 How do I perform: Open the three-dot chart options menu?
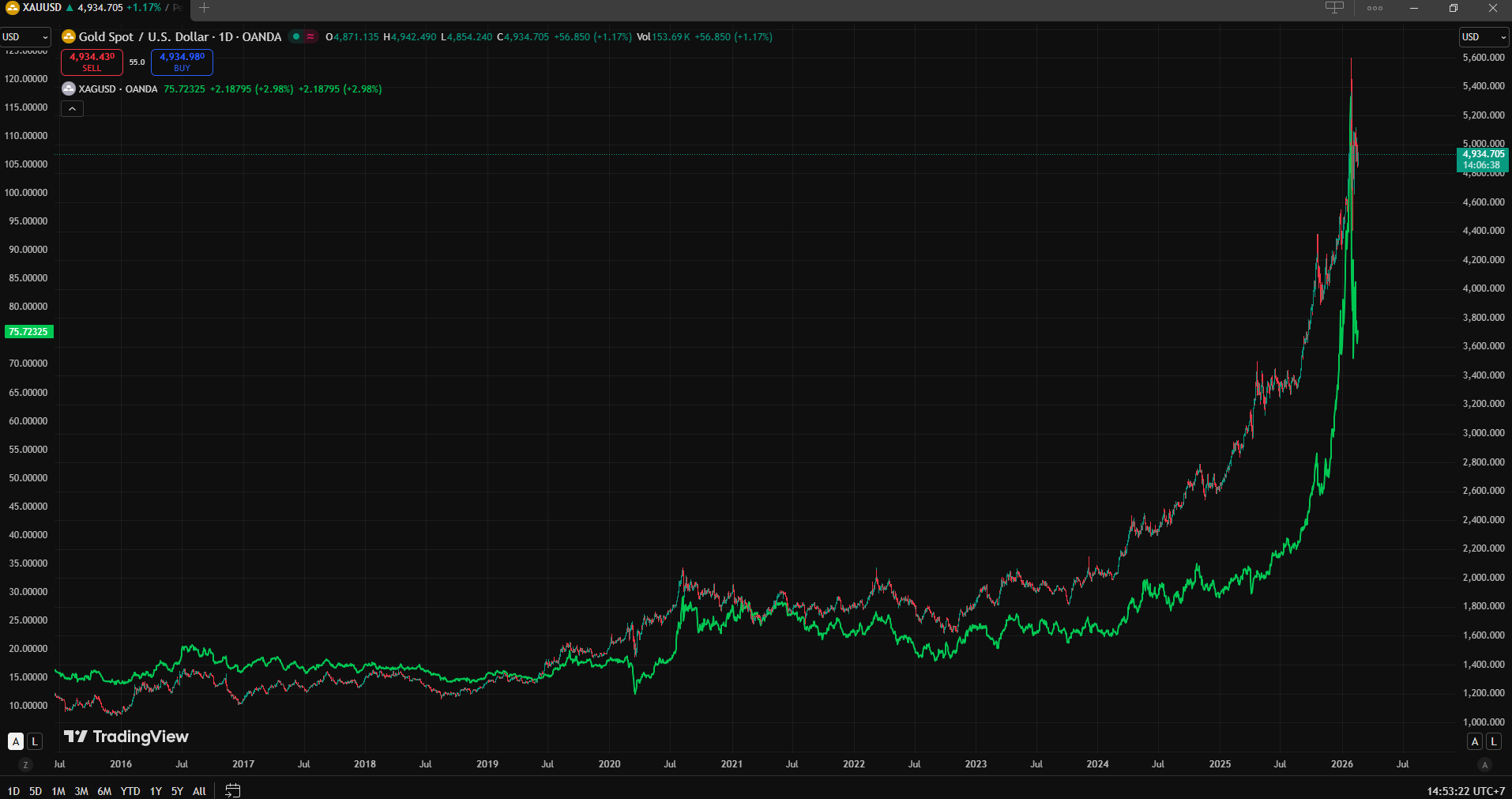(x=1375, y=8)
